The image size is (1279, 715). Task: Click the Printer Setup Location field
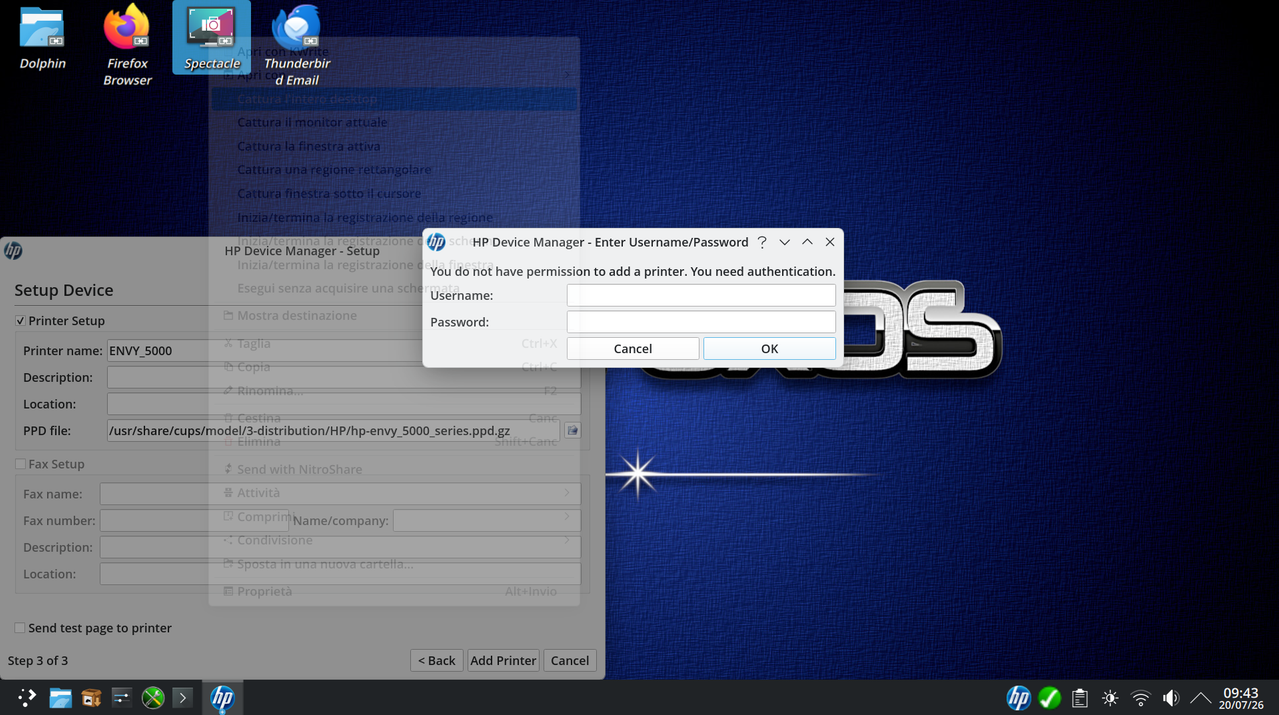(x=343, y=404)
